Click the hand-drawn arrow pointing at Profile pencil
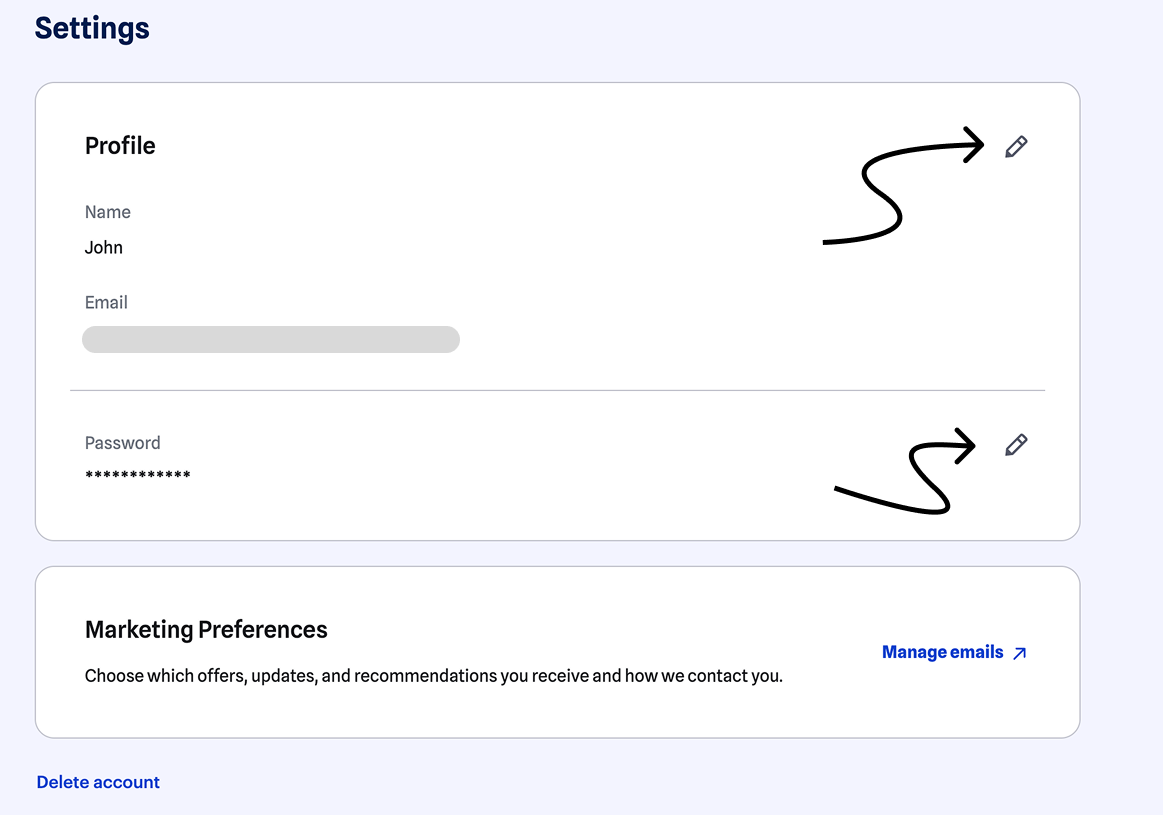Screen dimensions: 1163x815 [903, 185]
